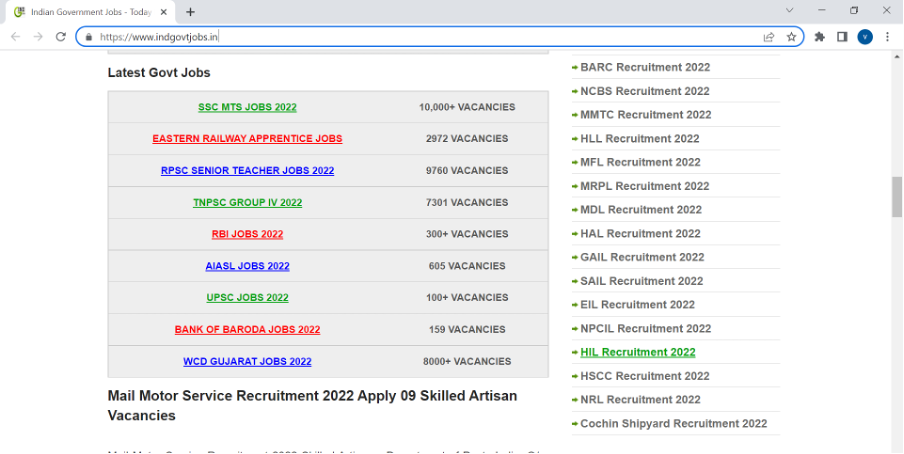Open Chrome three-dot menu
This screenshot has width=904, height=454.
887,37
